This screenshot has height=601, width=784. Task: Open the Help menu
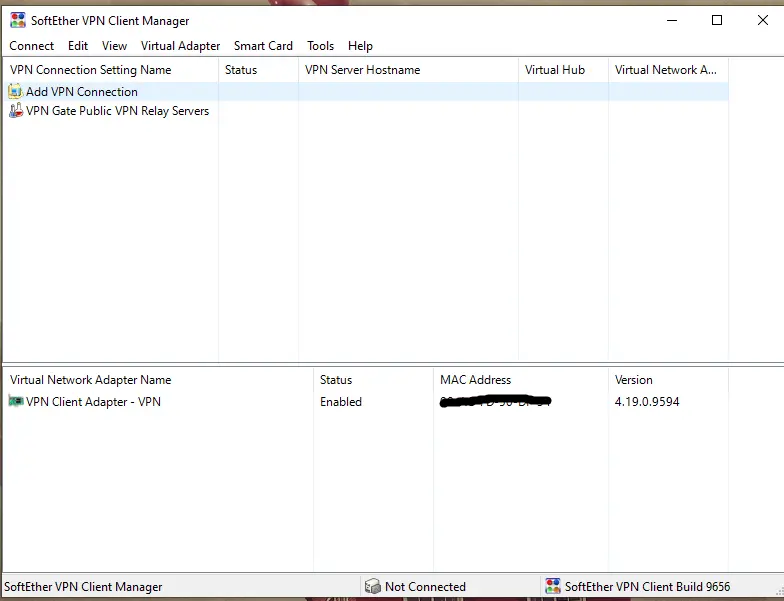[x=360, y=46]
